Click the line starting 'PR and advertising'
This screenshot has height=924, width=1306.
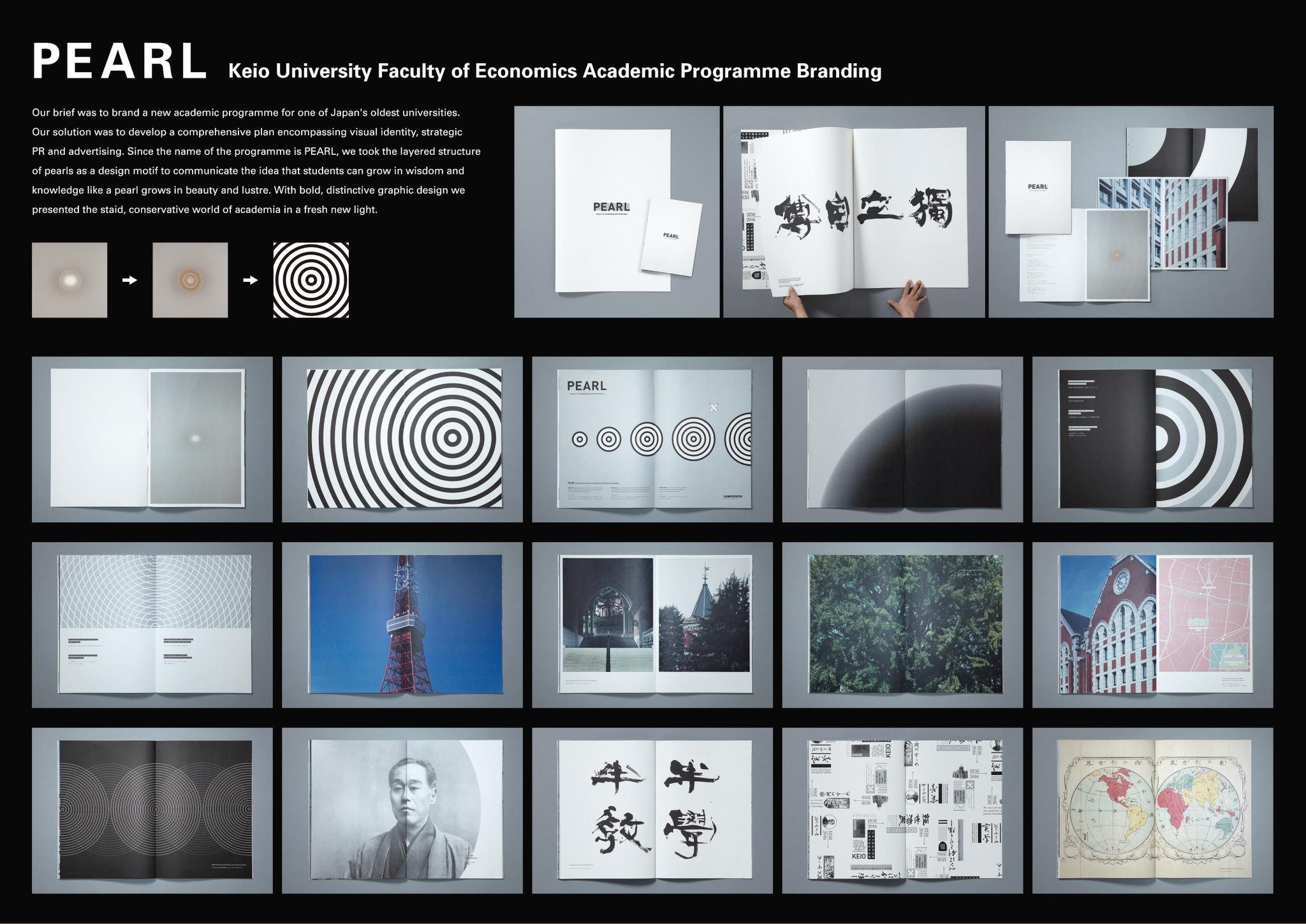tap(256, 151)
